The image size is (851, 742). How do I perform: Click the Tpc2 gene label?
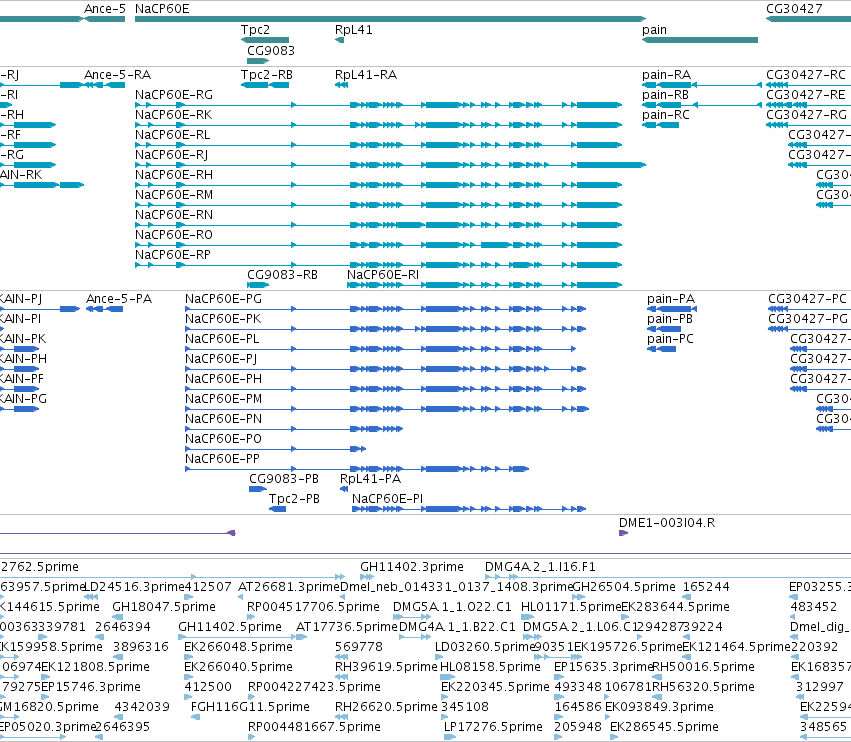coord(255,30)
